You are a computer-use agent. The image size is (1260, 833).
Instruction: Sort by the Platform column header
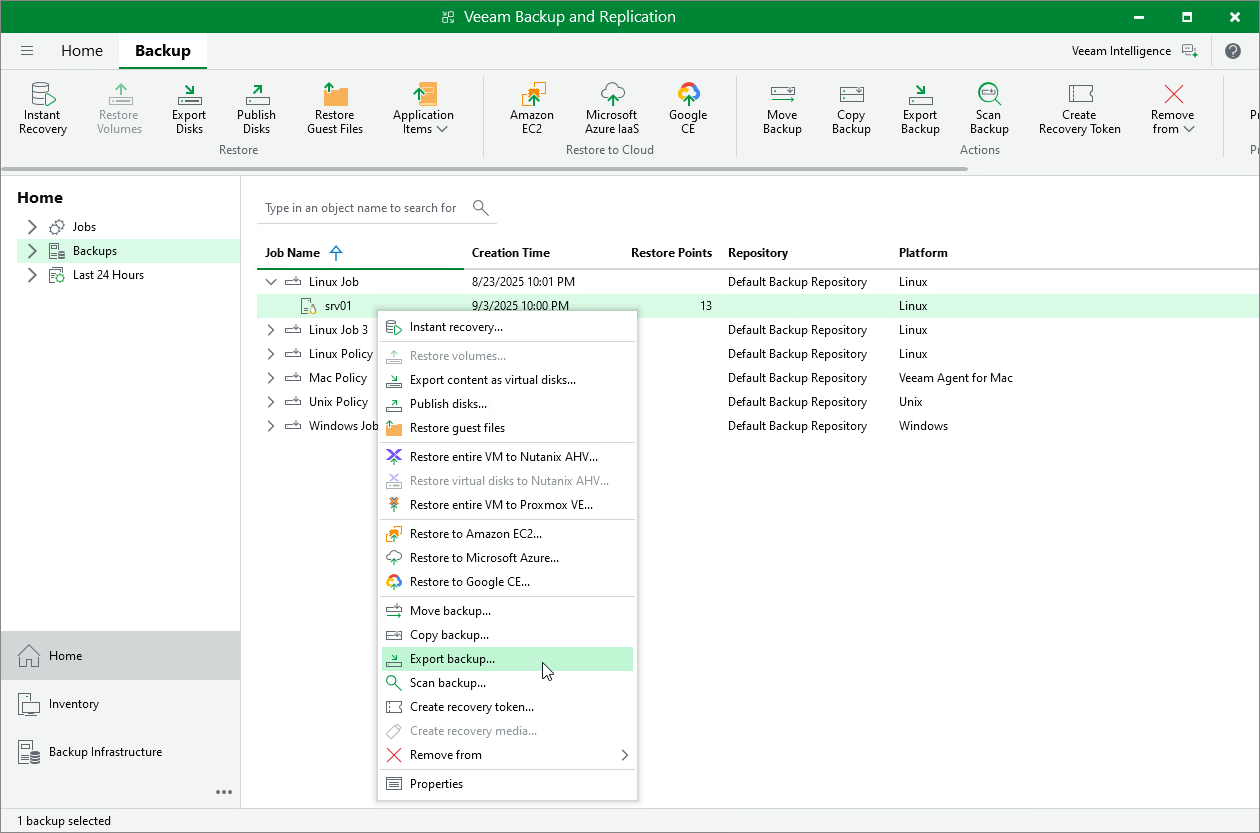(x=923, y=253)
